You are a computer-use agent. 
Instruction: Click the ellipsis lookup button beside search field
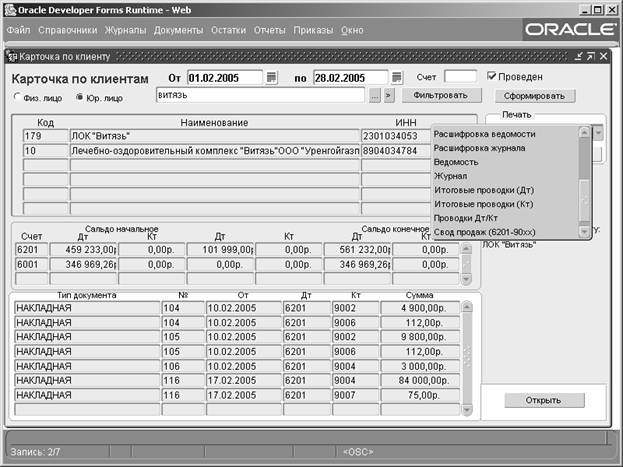point(375,96)
